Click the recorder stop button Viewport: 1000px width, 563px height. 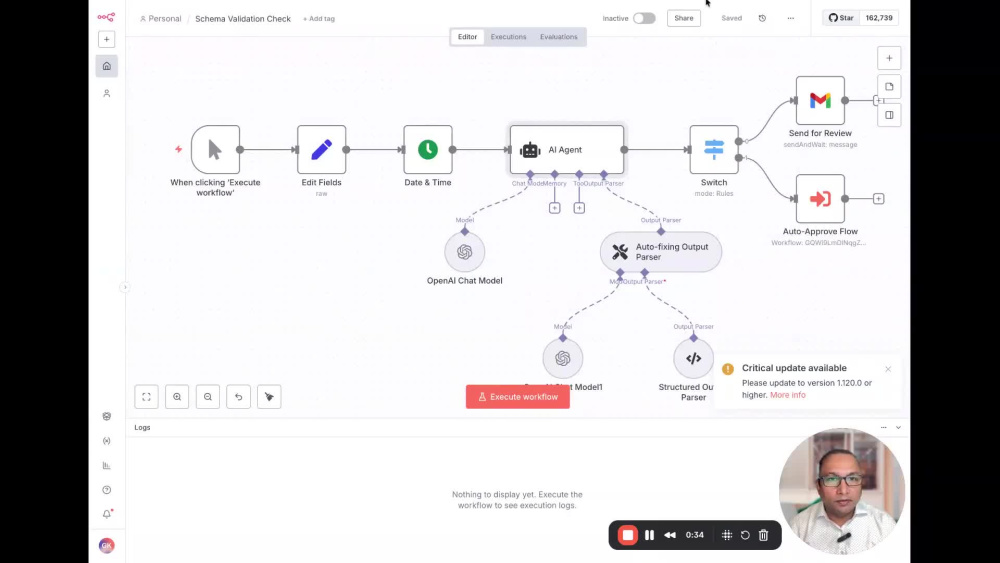pos(628,535)
